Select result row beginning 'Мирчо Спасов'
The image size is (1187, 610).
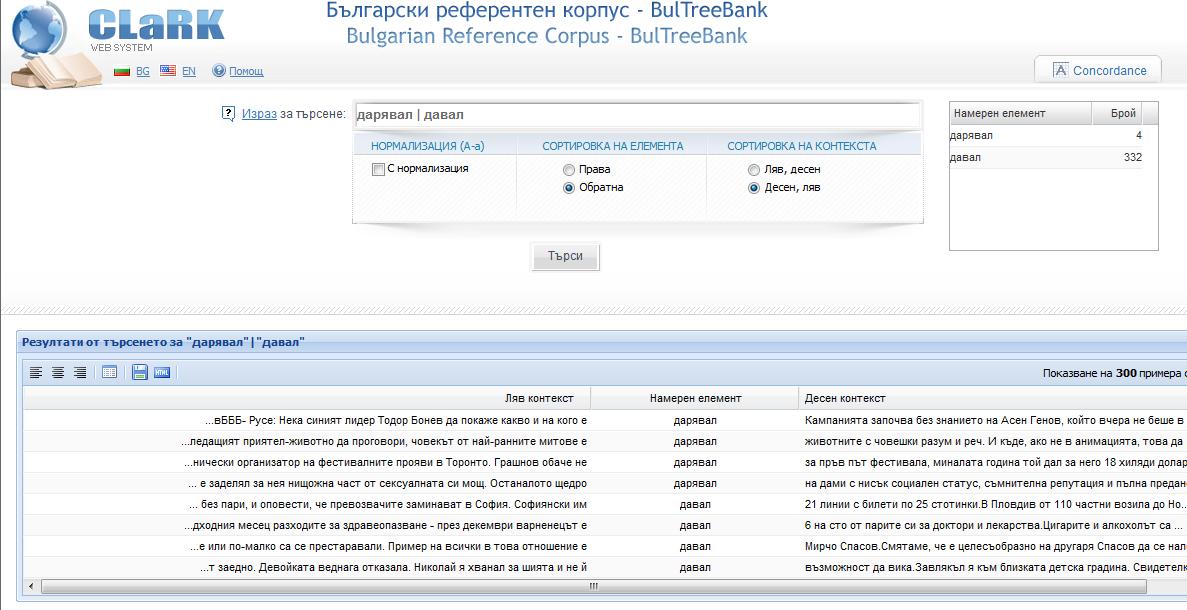pos(605,546)
